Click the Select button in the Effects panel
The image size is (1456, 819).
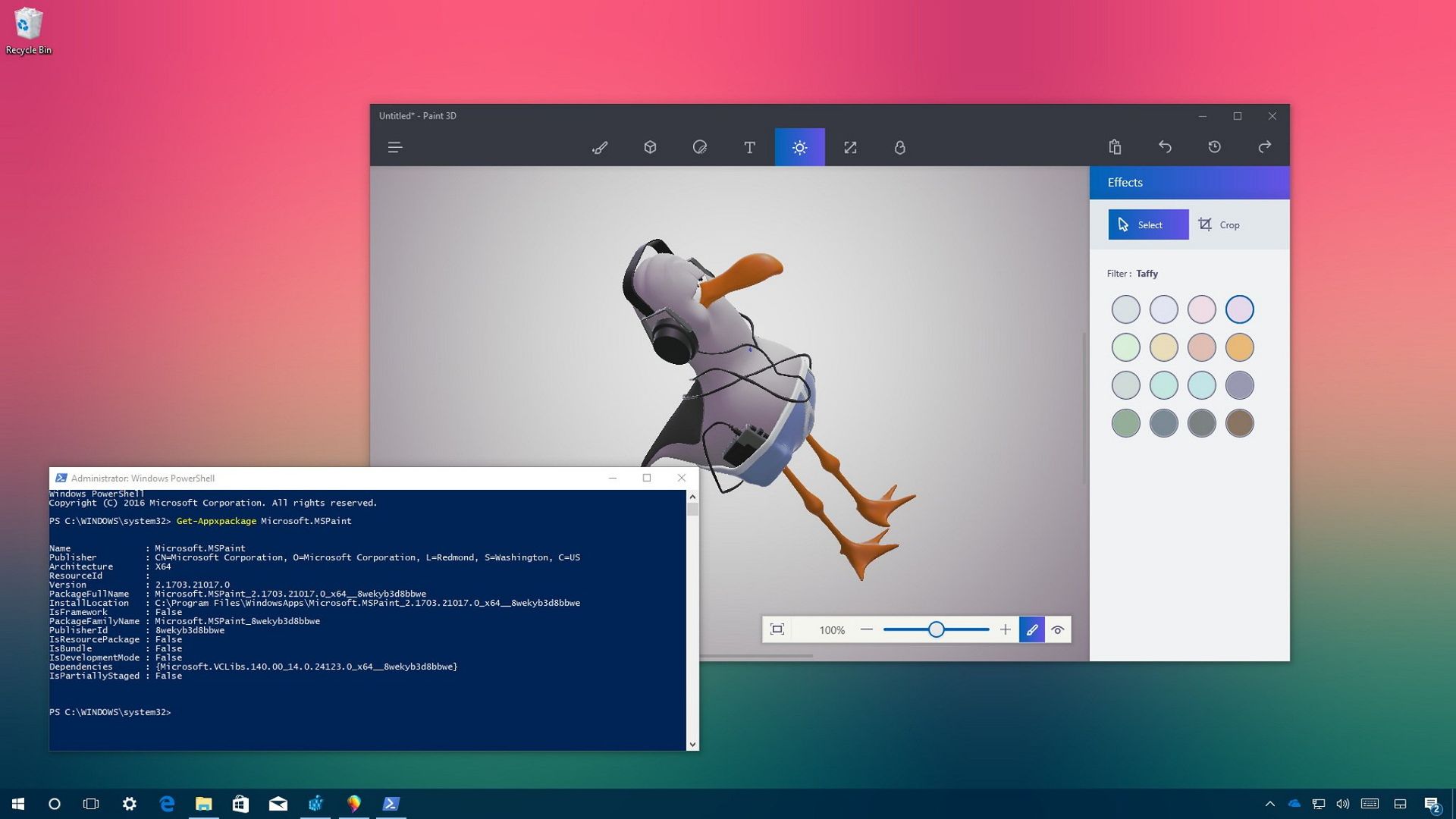pyautogui.click(x=1147, y=224)
